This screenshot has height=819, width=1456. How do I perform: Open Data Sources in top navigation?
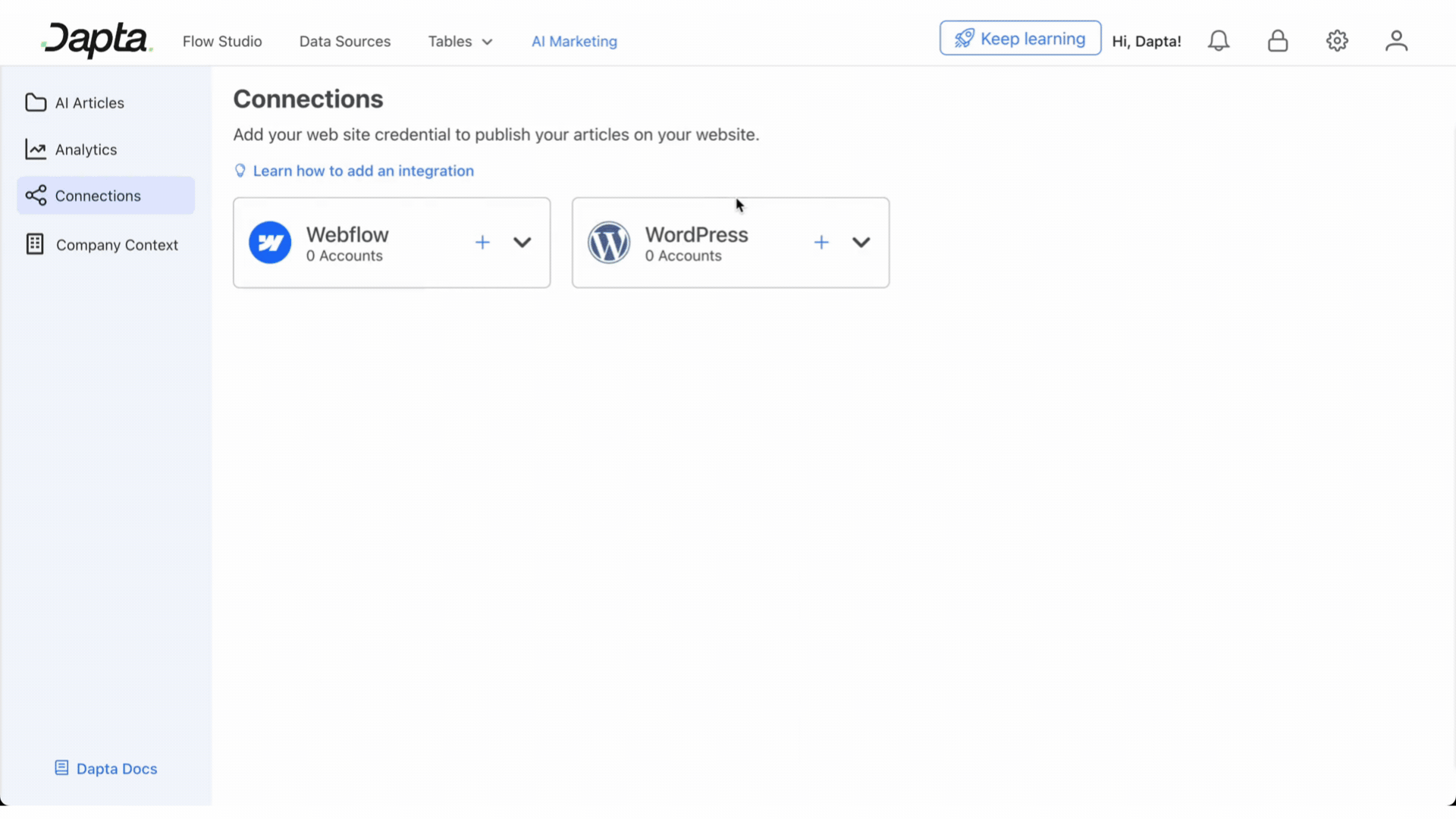345,42
